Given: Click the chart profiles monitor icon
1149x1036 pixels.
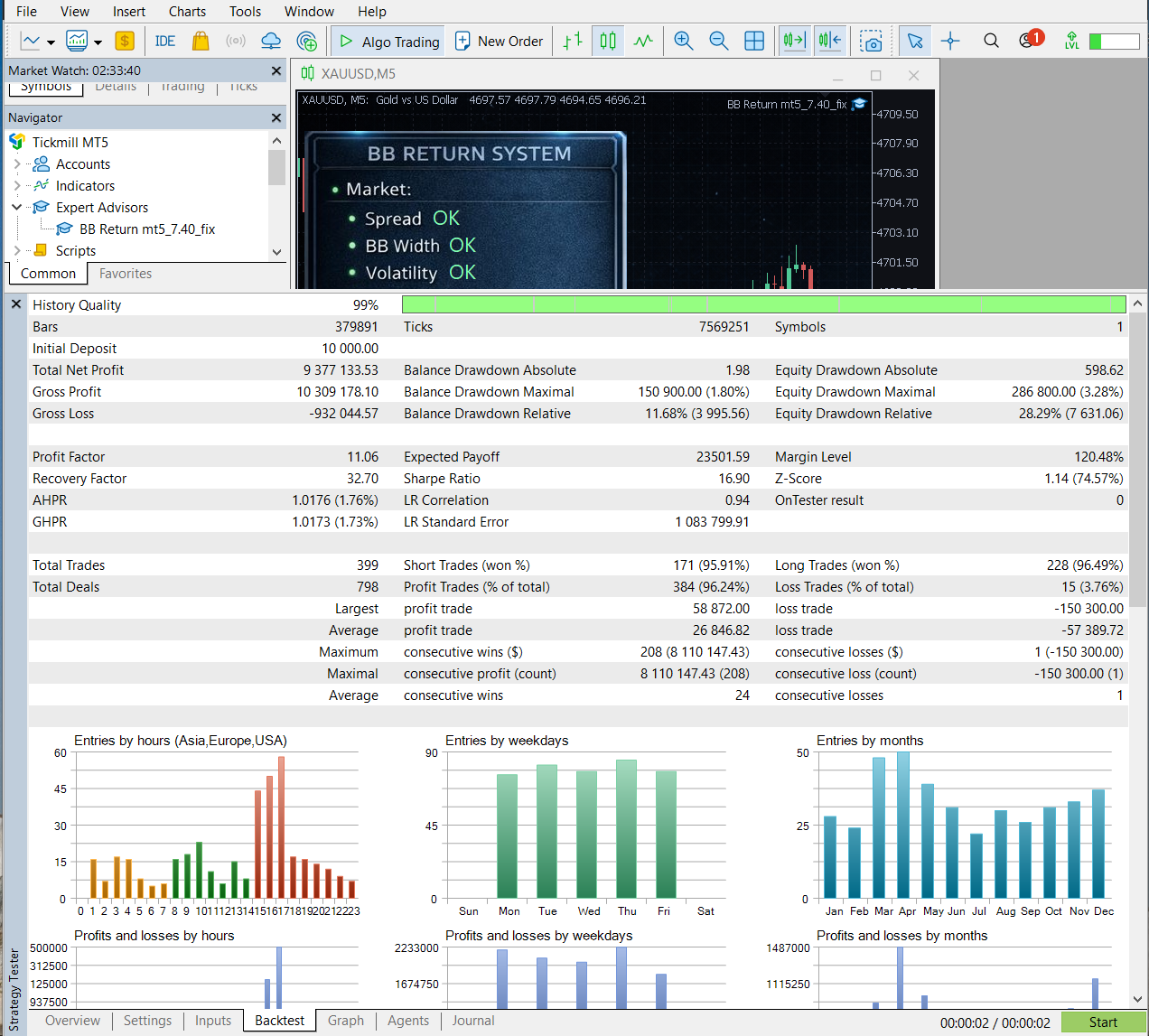Looking at the screenshot, I should pyautogui.click(x=77, y=41).
